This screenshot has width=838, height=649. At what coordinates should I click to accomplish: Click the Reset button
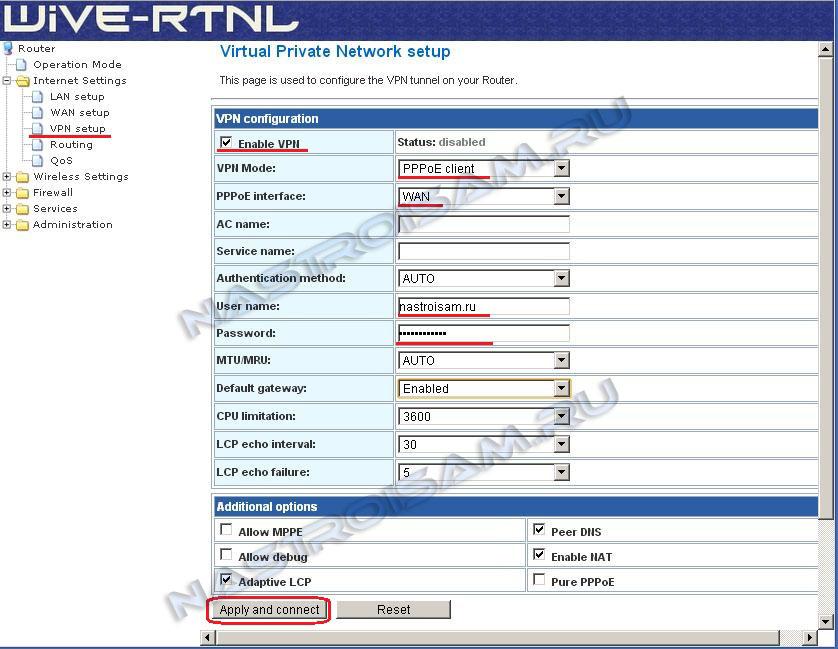click(393, 609)
